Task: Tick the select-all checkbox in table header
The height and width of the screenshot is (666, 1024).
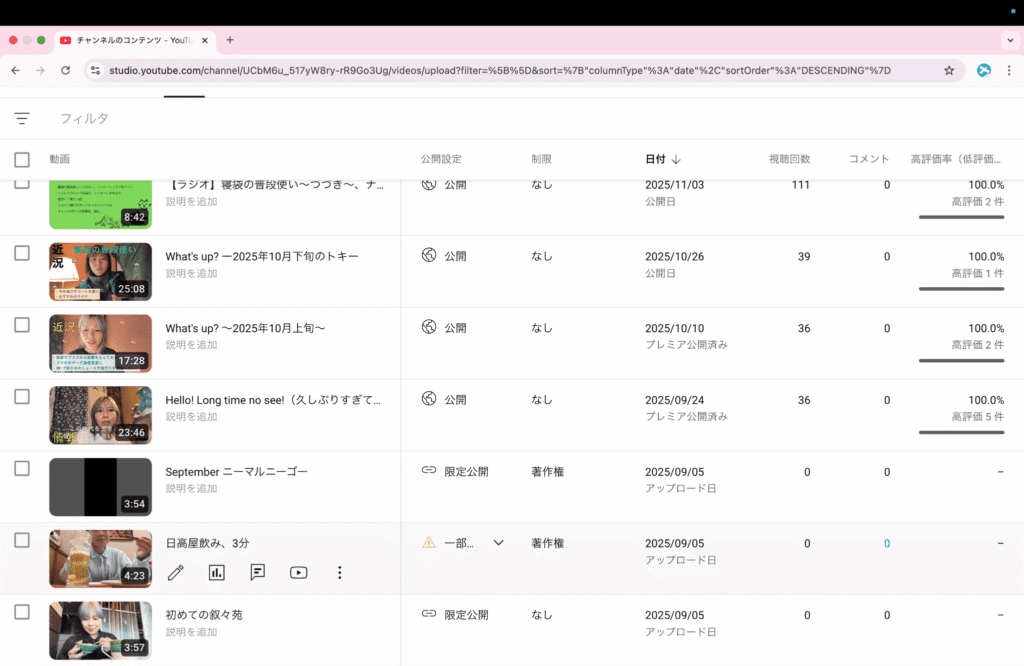Action: click(x=22, y=159)
